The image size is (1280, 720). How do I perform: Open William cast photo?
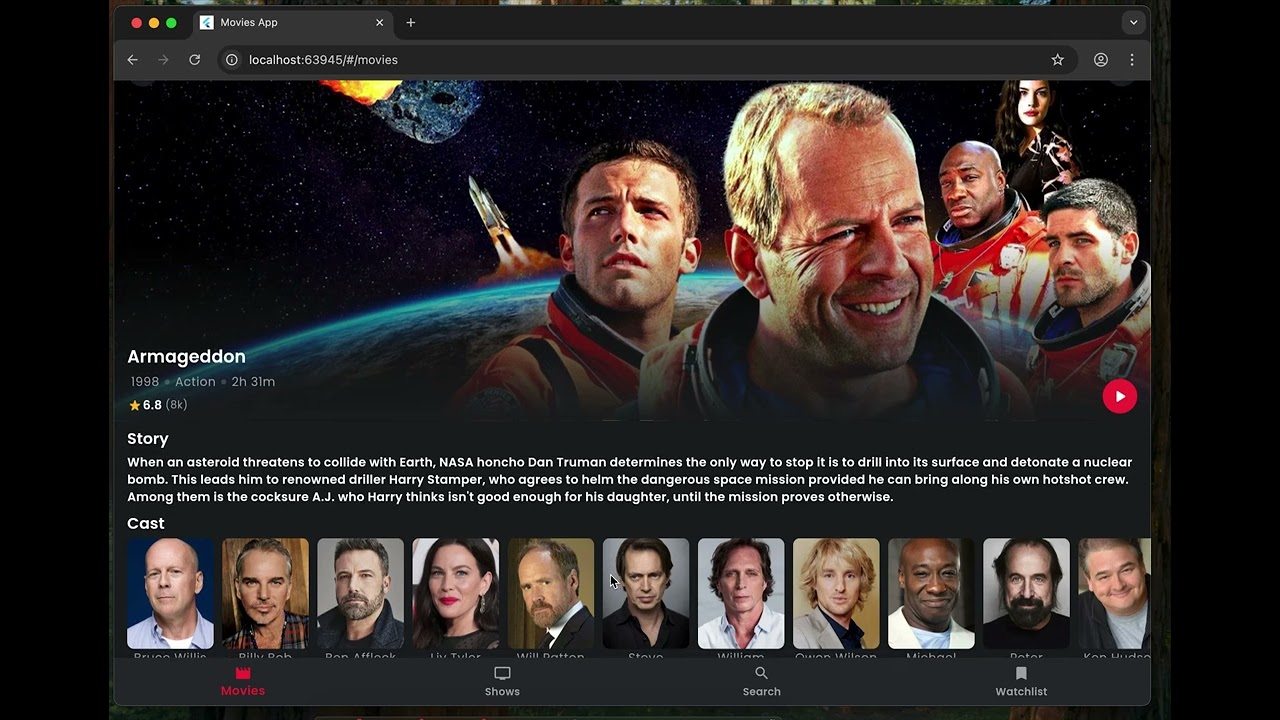(x=741, y=593)
